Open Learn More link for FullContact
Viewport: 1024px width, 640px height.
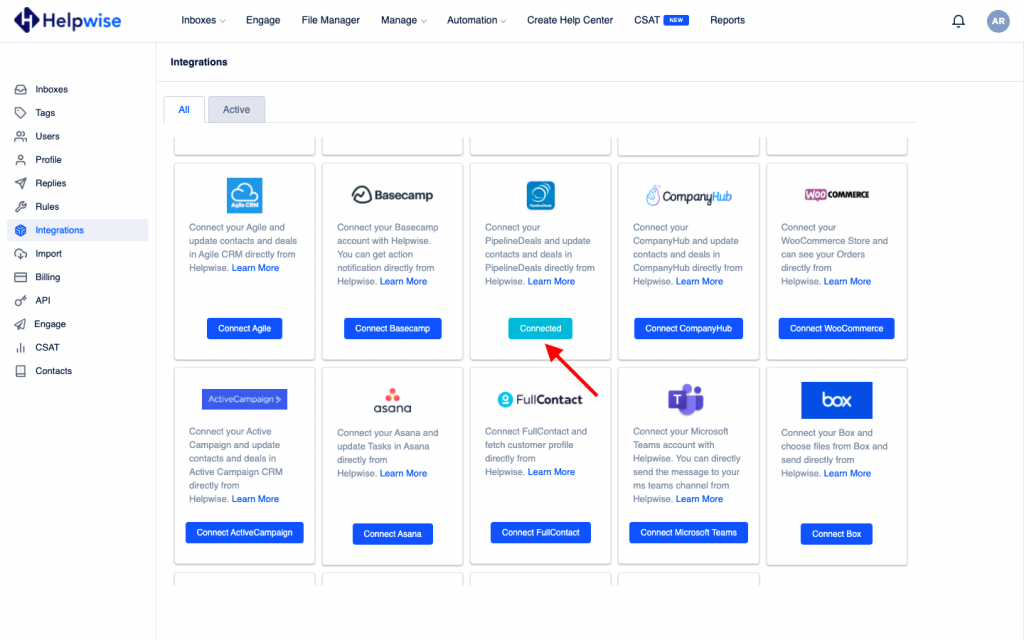(551, 472)
